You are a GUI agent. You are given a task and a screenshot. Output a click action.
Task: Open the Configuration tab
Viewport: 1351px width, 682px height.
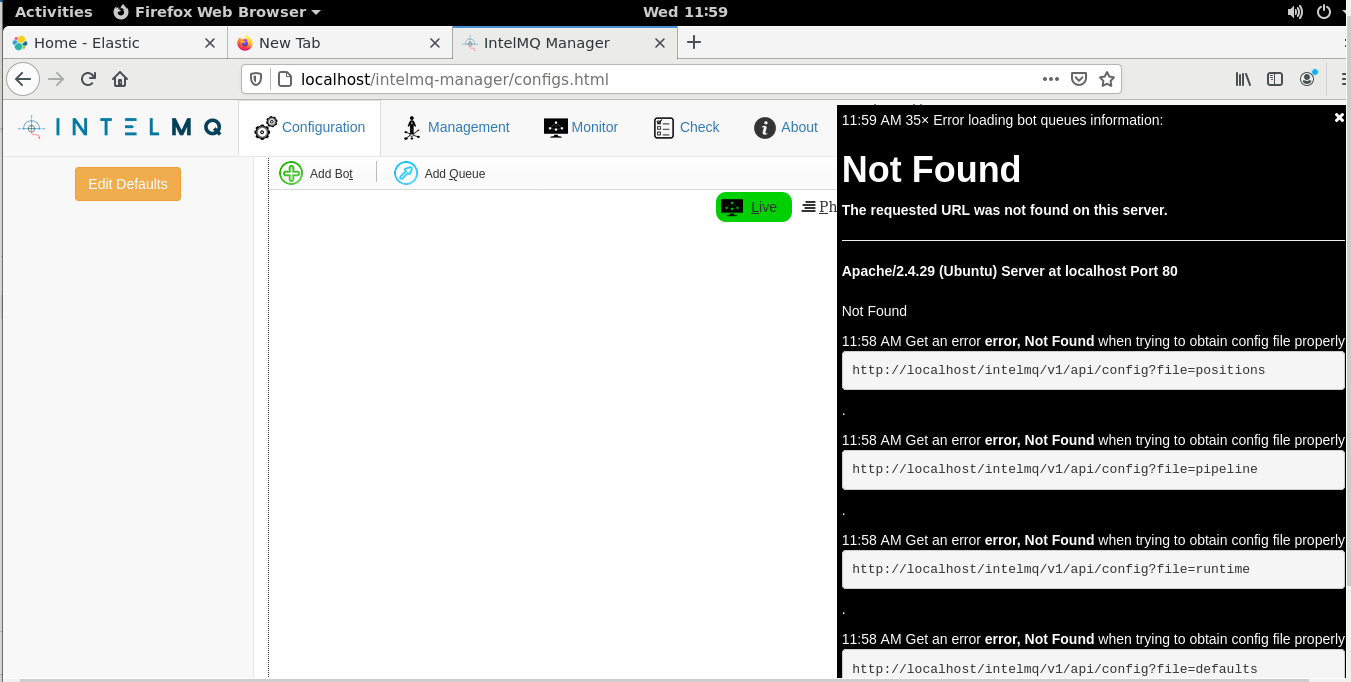tap(310, 128)
